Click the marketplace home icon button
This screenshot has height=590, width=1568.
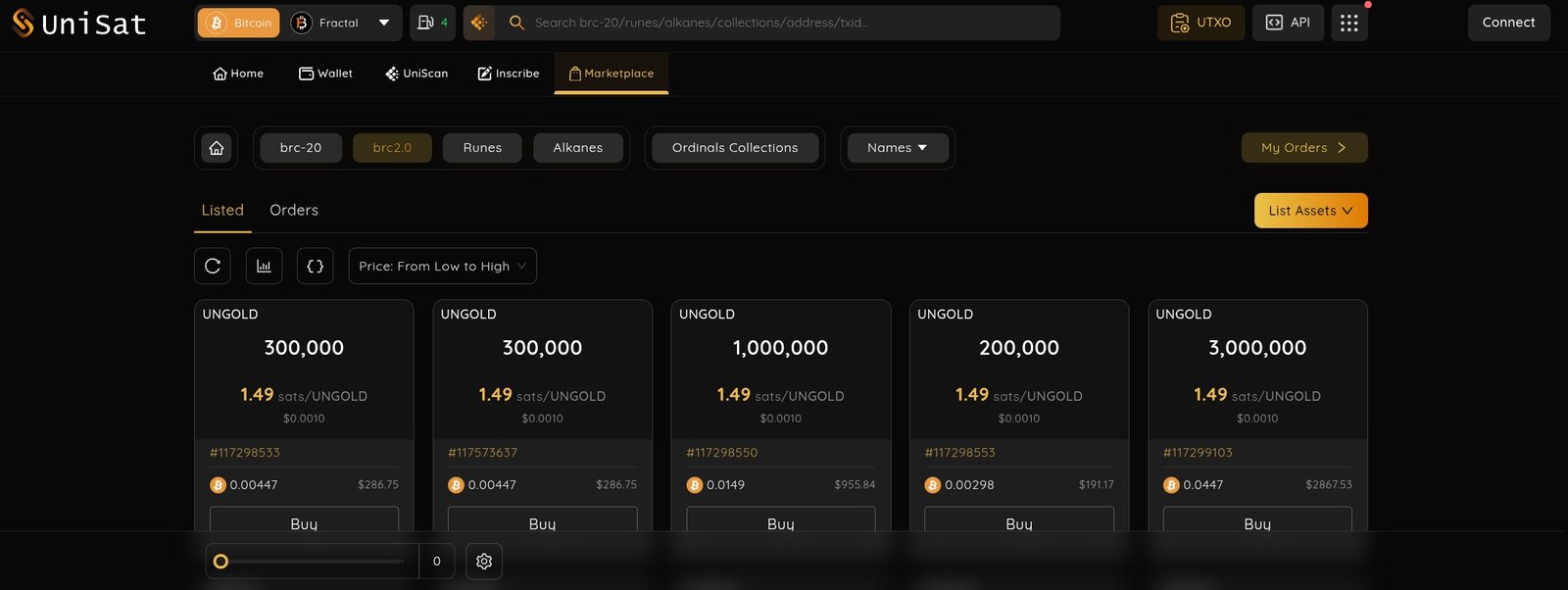point(217,148)
